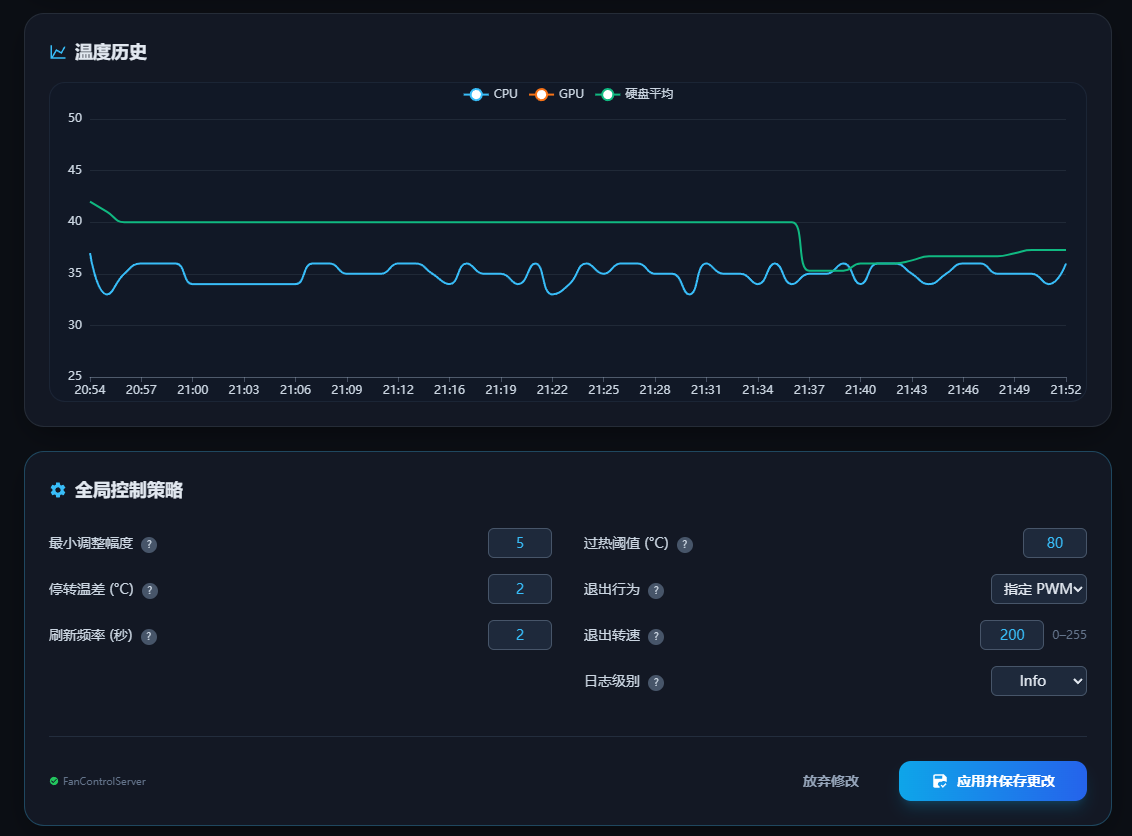
Task: Toggle CPU series in chart legend
Action: [x=491, y=94]
